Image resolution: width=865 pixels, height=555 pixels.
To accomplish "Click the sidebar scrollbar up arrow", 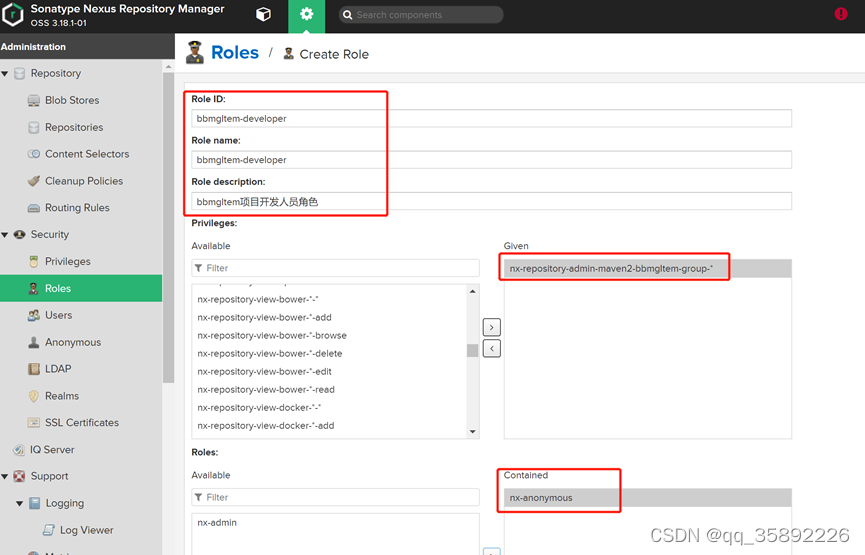I will coord(169,66).
